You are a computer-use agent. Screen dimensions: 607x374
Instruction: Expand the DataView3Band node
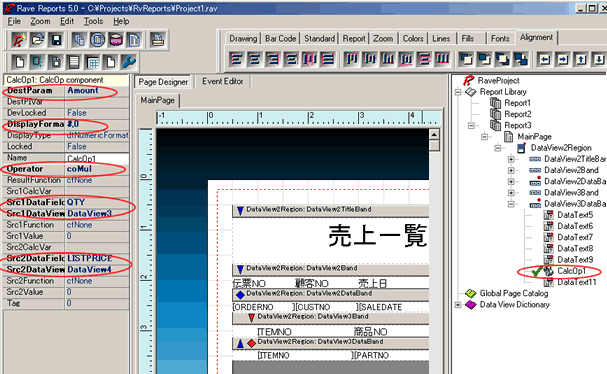click(x=511, y=193)
